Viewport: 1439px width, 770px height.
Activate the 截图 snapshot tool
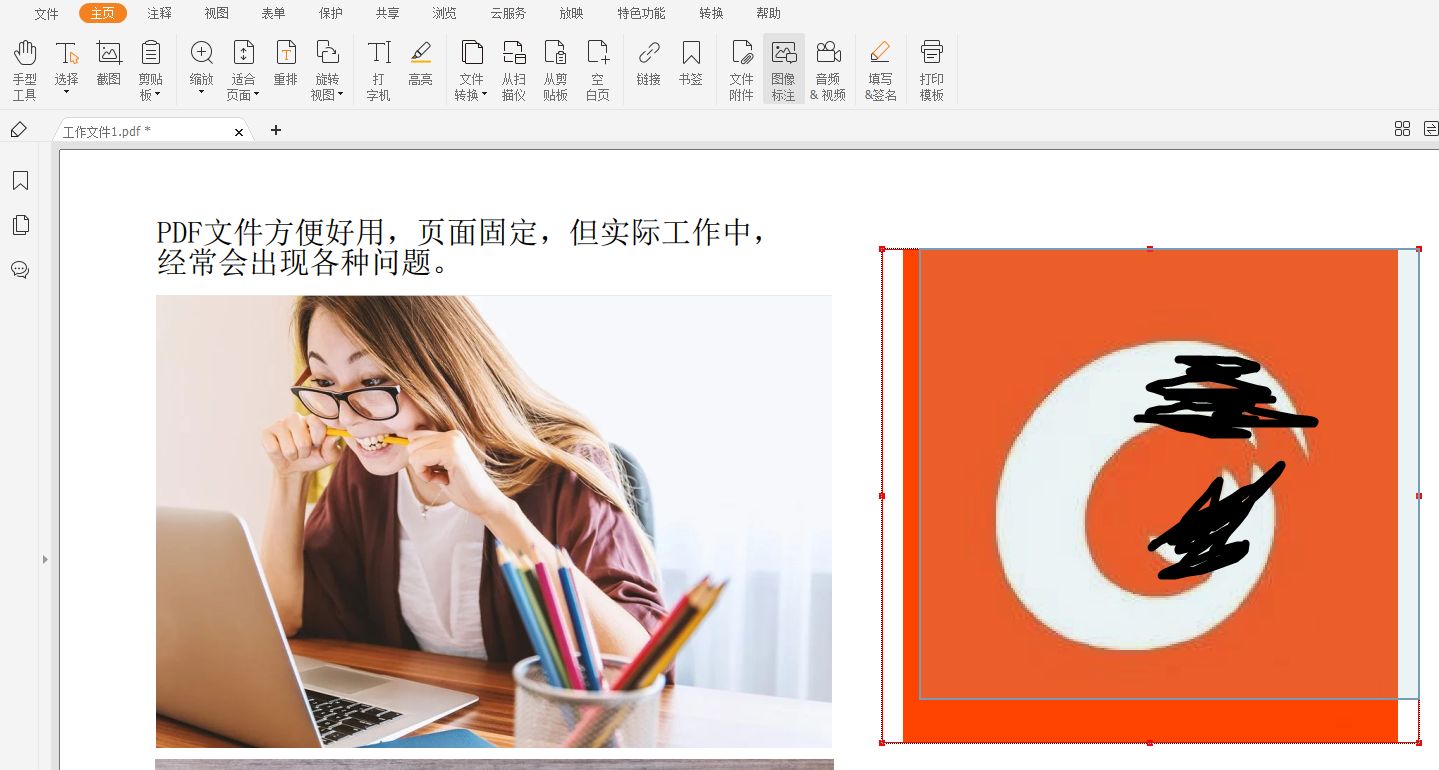click(x=108, y=69)
